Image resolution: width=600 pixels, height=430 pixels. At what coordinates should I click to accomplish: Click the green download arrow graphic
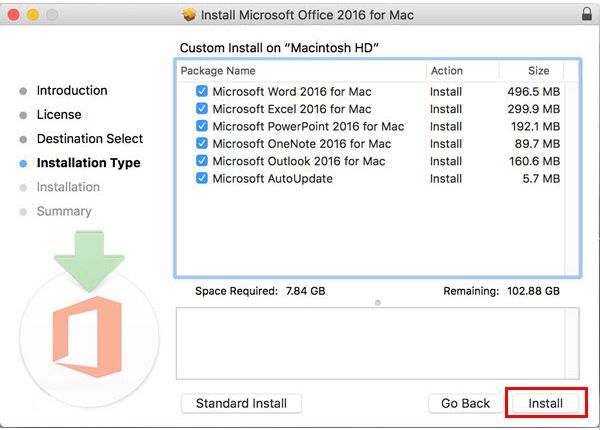[x=90, y=261]
